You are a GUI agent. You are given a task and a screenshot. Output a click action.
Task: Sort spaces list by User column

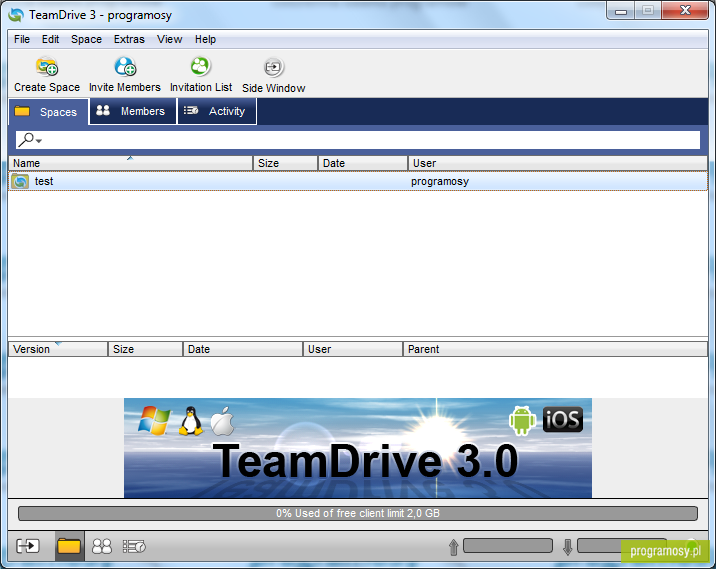click(558, 163)
